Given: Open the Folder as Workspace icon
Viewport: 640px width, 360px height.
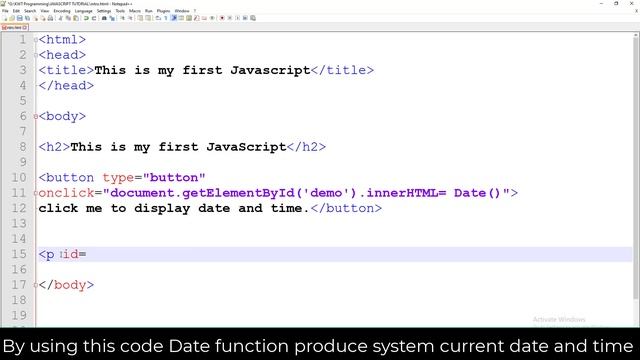Looking at the screenshot, I should click(x=204, y=18).
